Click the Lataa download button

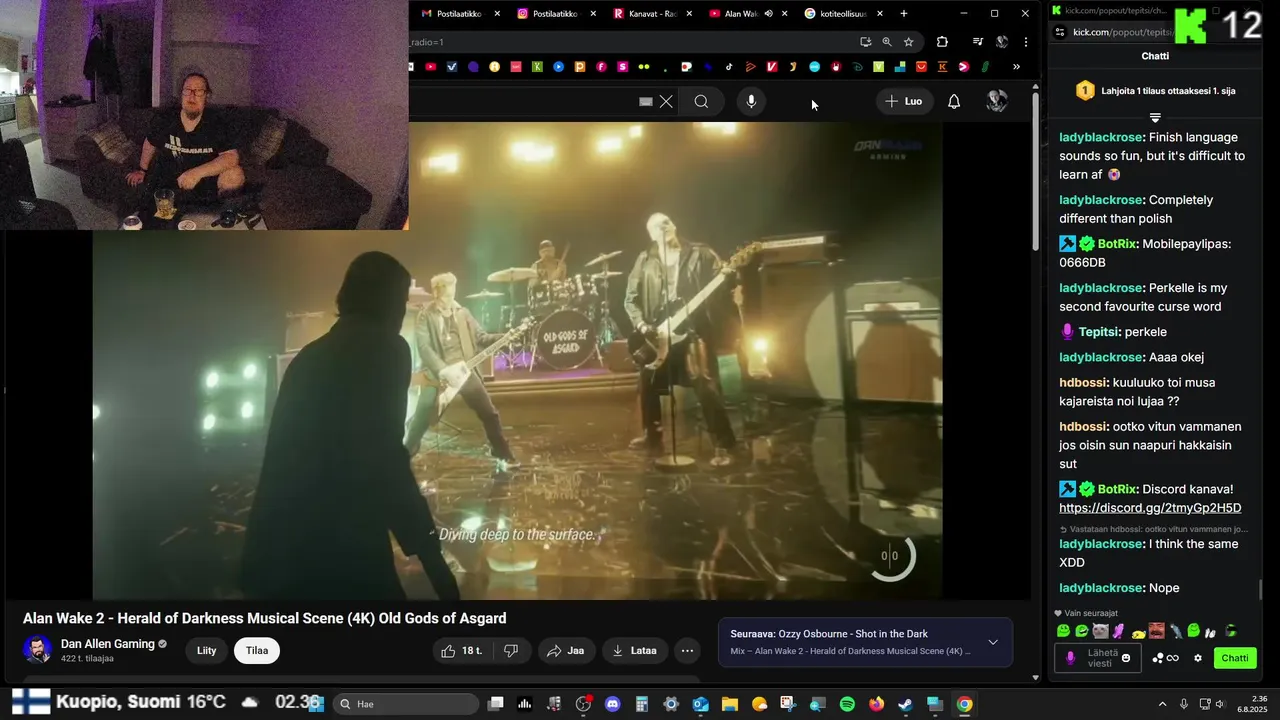634,651
